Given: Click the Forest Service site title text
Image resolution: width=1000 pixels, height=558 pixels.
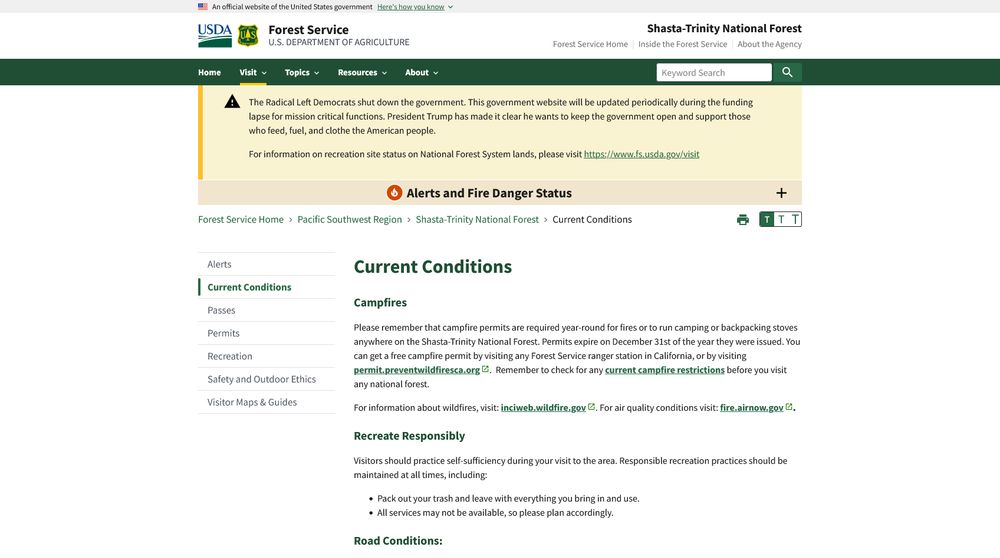Looking at the screenshot, I should (308, 29).
